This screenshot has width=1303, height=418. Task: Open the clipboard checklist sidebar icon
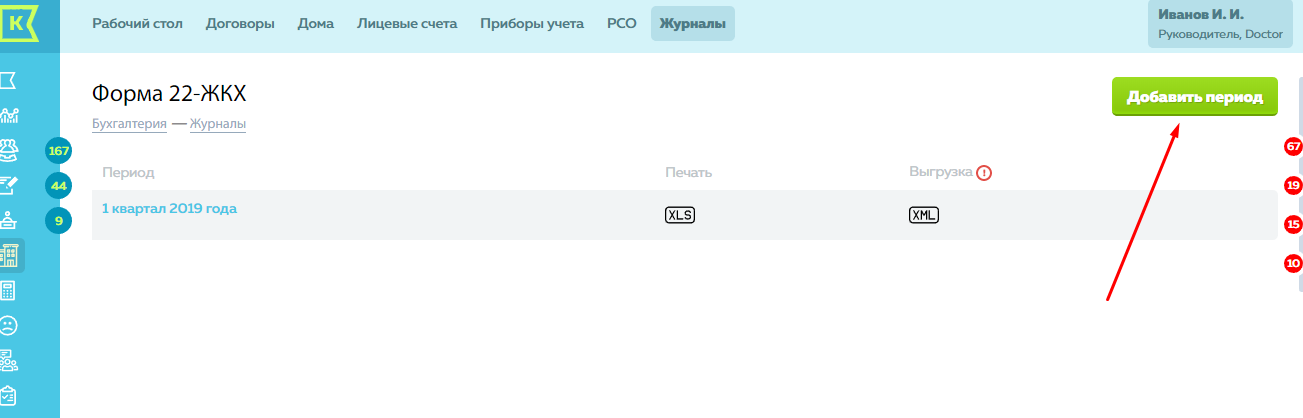(x=8, y=396)
